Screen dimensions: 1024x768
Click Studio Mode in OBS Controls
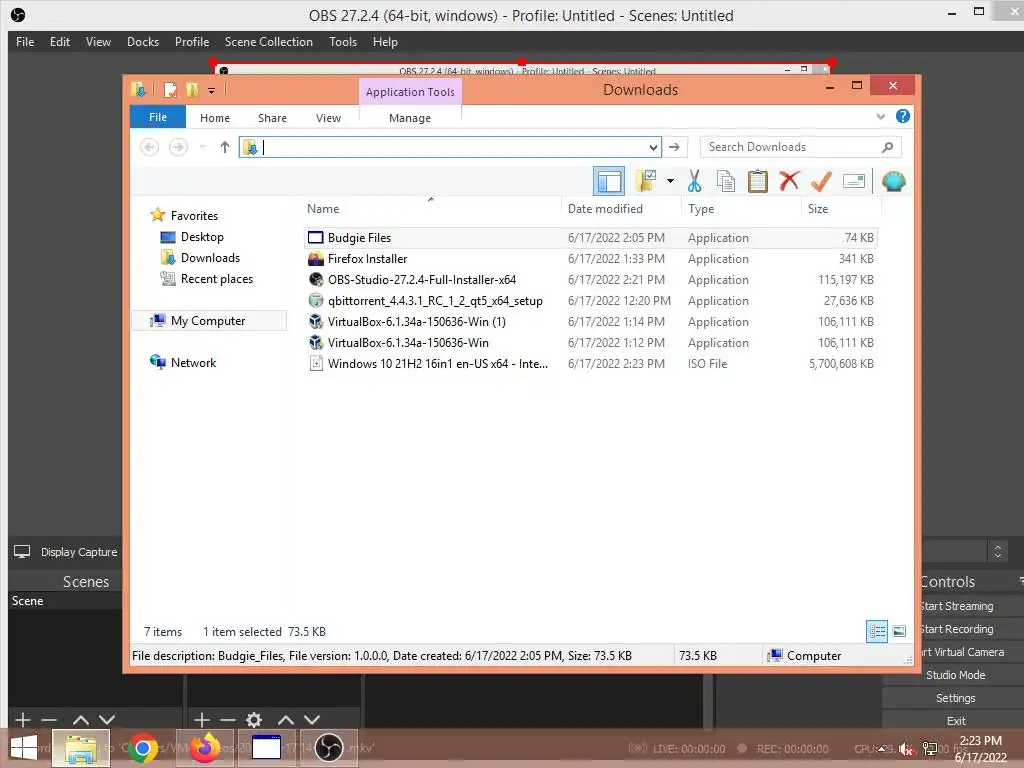pyautogui.click(x=955, y=675)
